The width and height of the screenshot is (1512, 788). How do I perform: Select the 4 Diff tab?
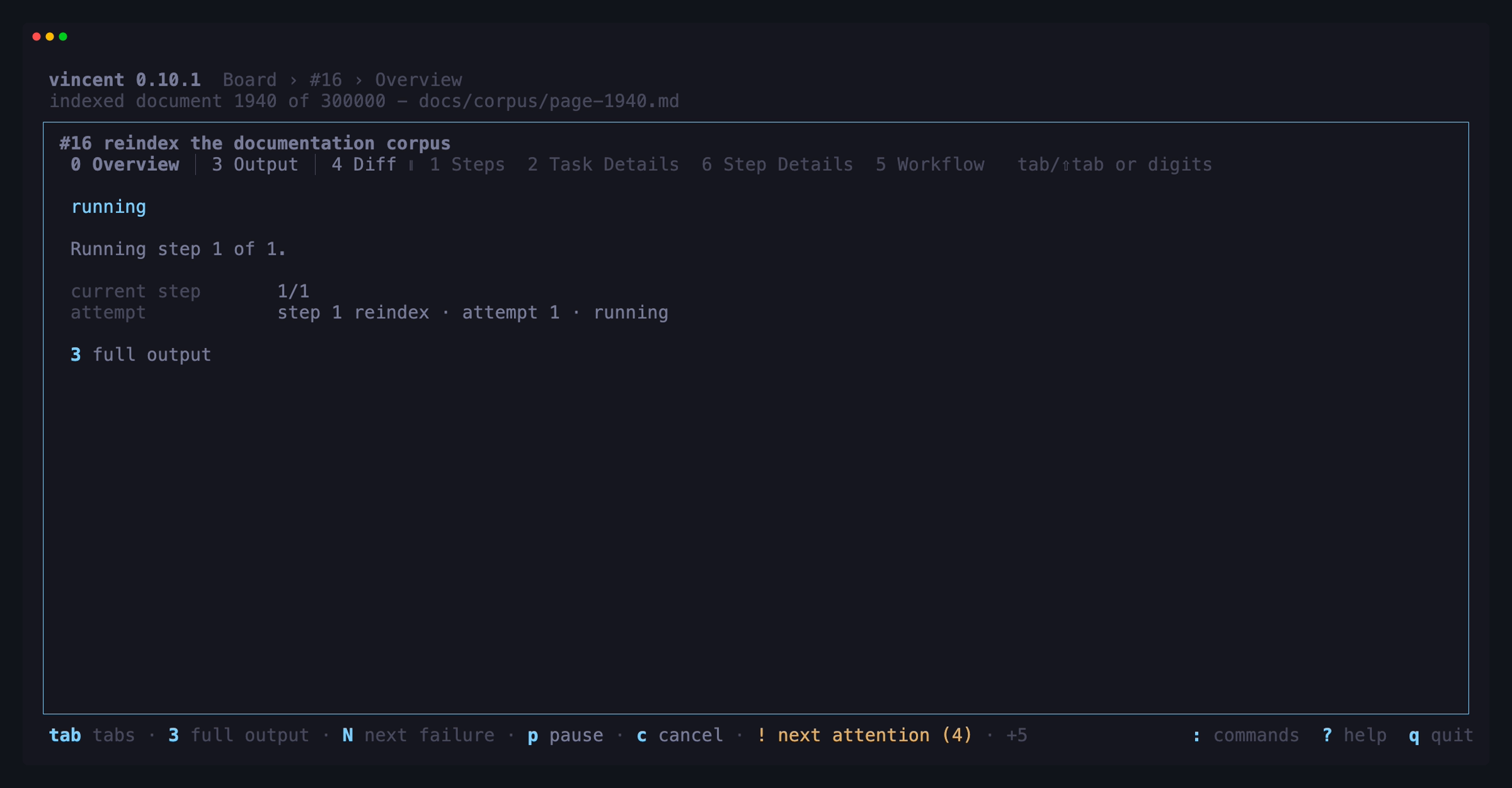[364, 165]
